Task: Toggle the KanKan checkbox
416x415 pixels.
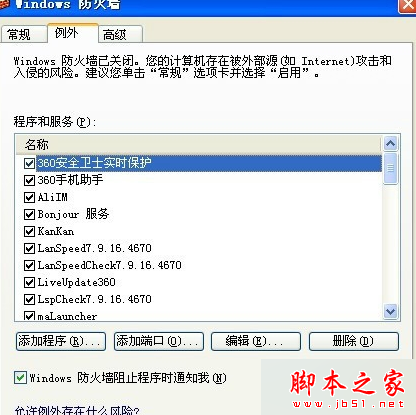Action: click(29, 231)
